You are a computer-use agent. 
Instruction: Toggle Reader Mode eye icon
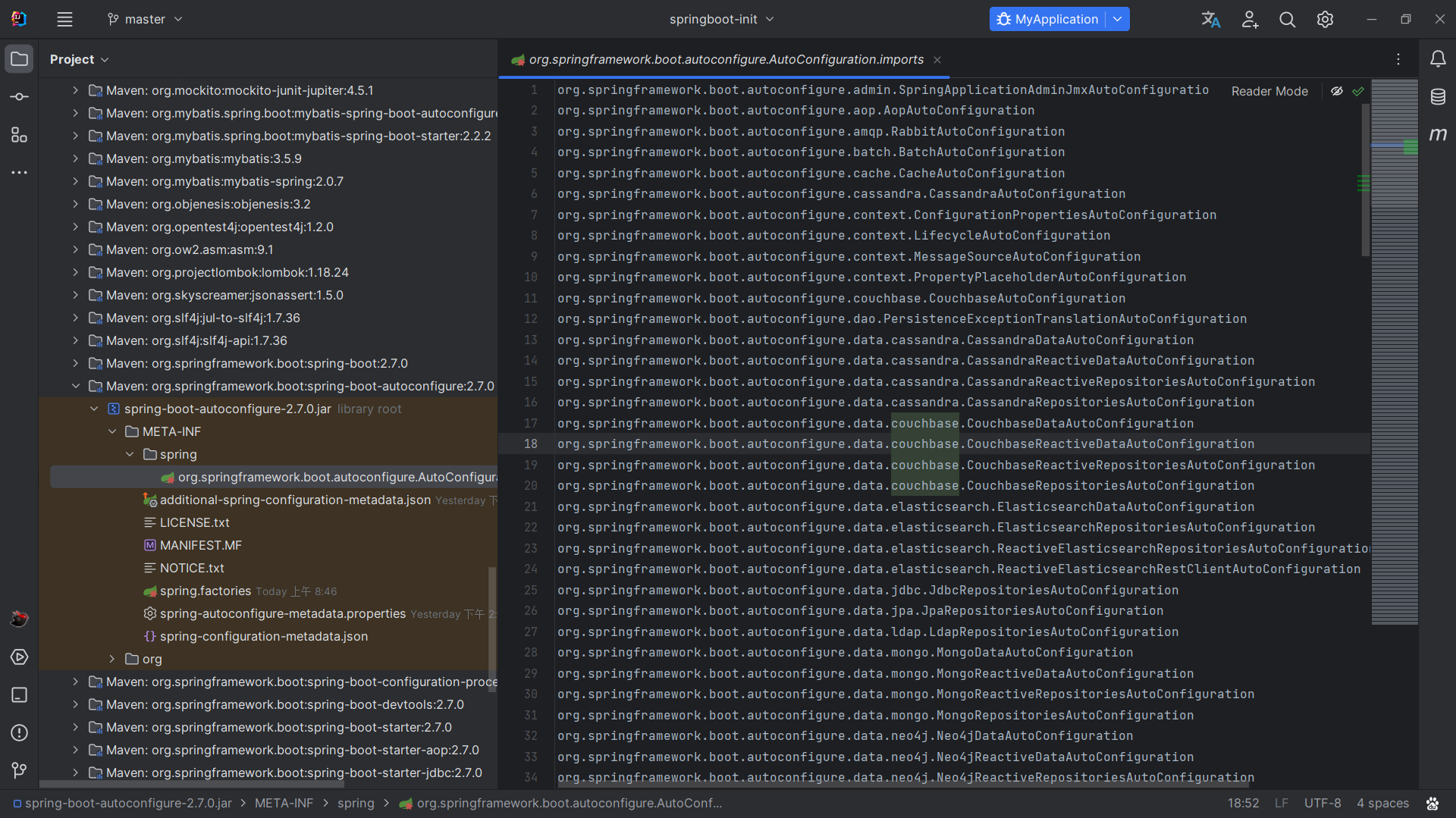1337,91
